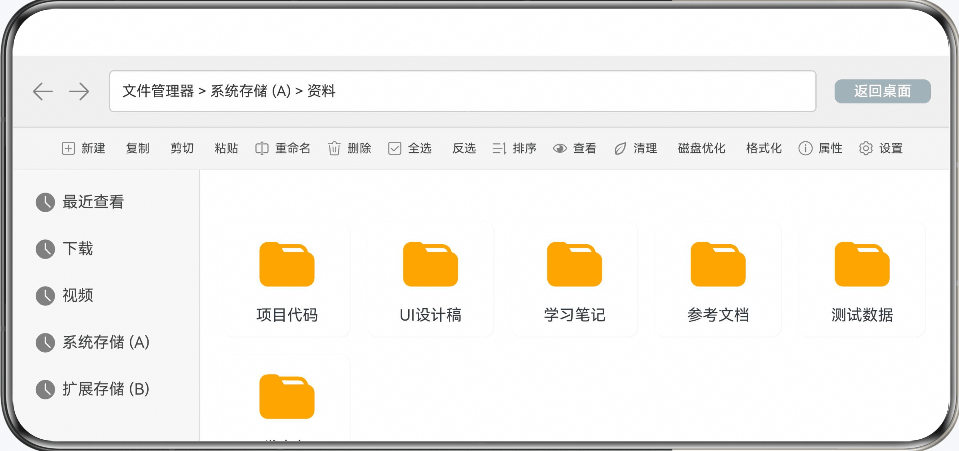The width and height of the screenshot is (959, 451).
Task: Click the 清理 label
Action: click(x=645, y=148)
